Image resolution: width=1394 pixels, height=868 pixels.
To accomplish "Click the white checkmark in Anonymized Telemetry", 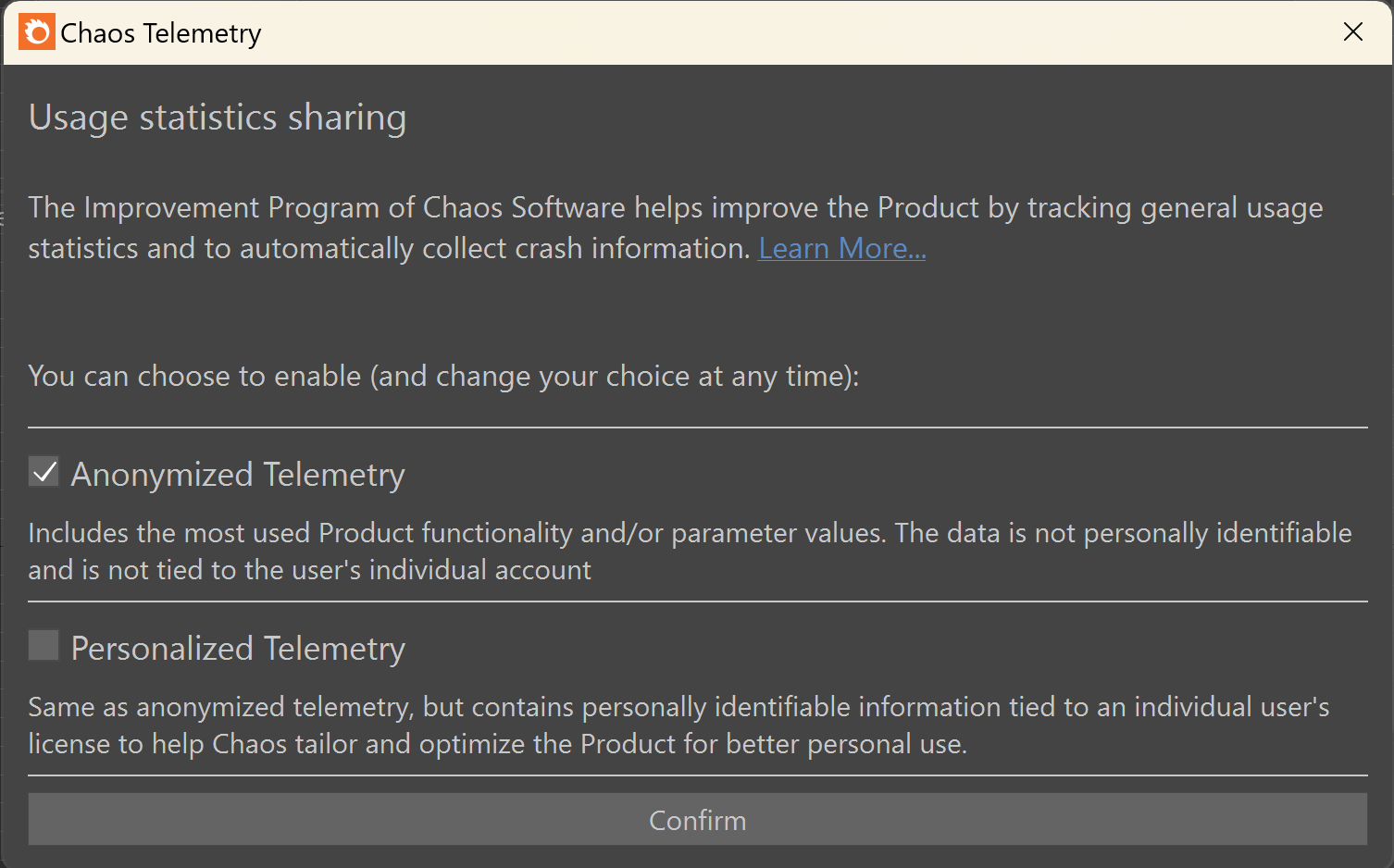I will coord(44,472).
